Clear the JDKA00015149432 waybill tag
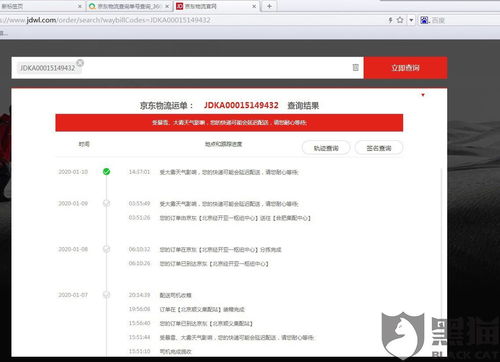500x362 pixels. click(x=80, y=63)
